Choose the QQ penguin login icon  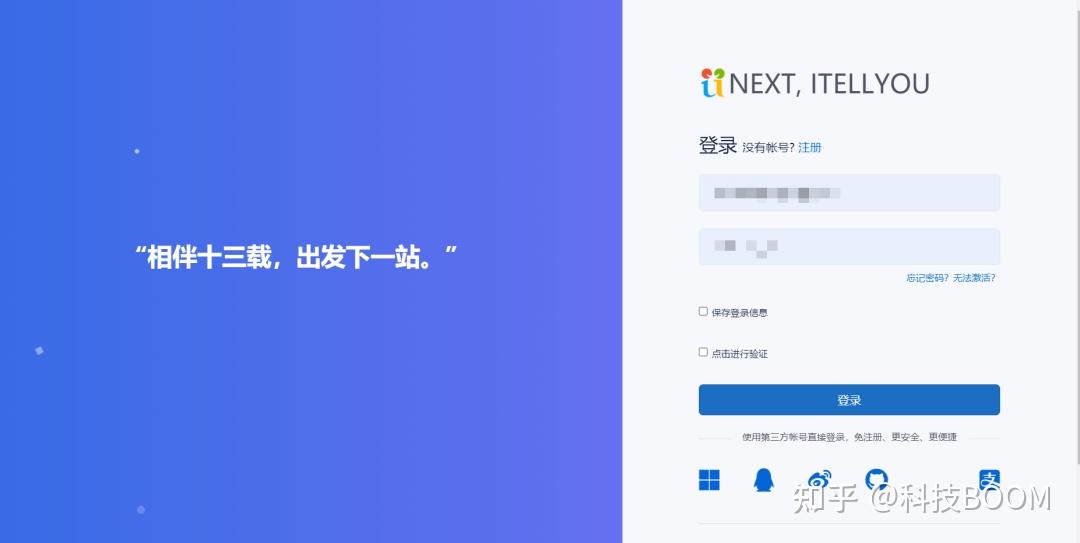tap(763, 480)
